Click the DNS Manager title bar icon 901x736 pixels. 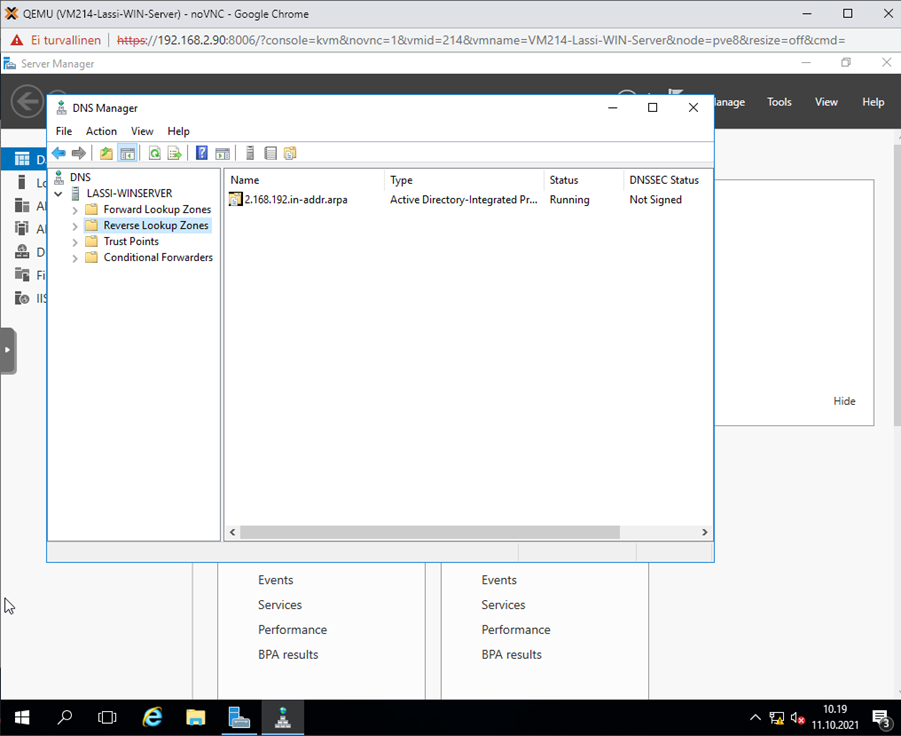coord(61,107)
